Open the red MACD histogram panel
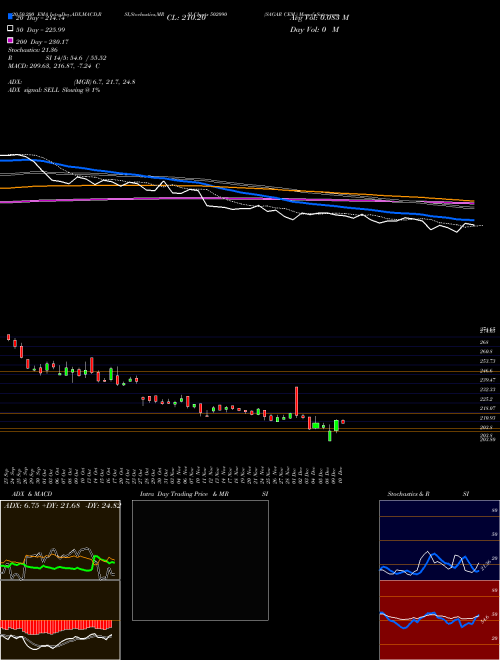Image resolution: width=500 pixels, height=660 pixels. tap(60, 620)
